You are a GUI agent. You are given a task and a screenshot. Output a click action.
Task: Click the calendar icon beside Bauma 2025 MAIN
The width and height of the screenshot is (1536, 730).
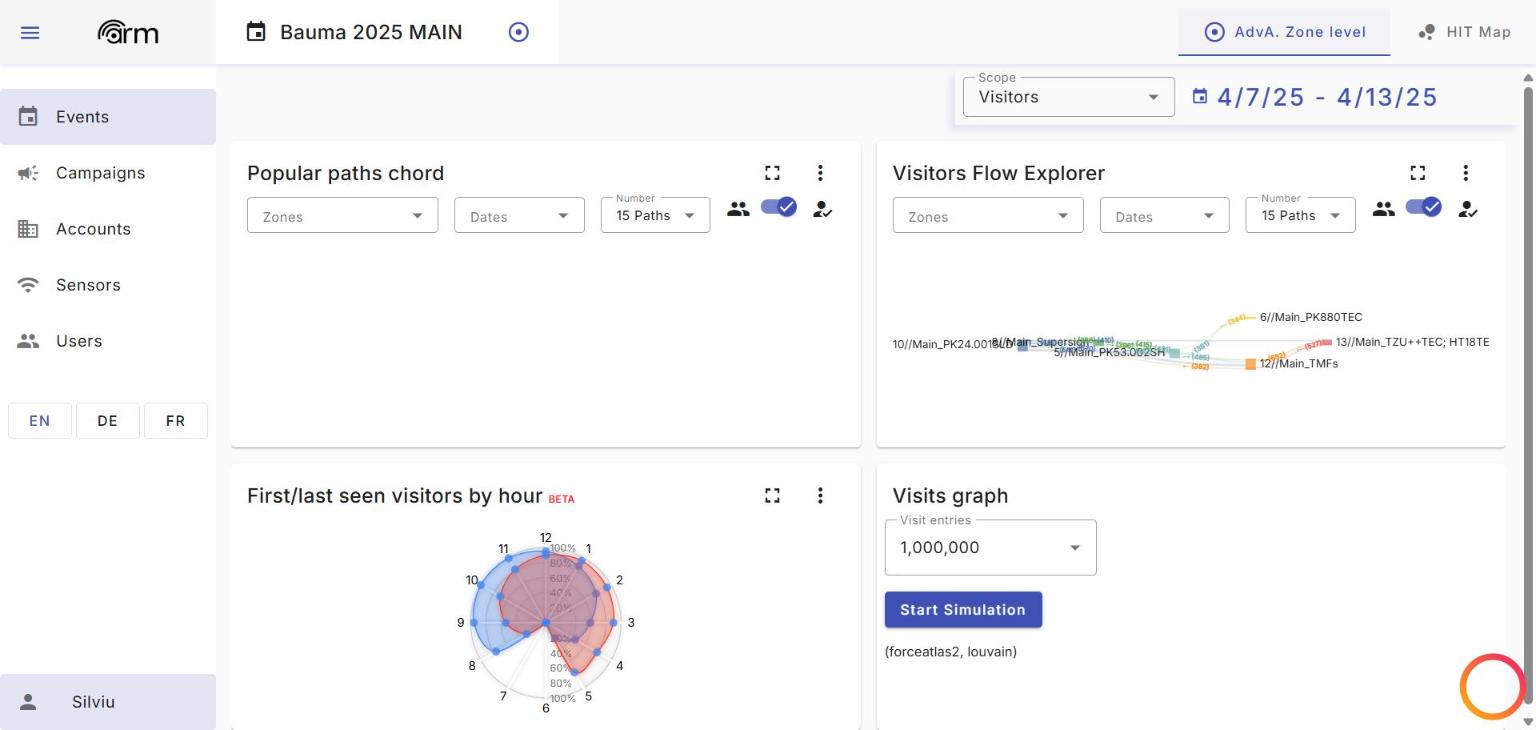pyautogui.click(x=256, y=32)
